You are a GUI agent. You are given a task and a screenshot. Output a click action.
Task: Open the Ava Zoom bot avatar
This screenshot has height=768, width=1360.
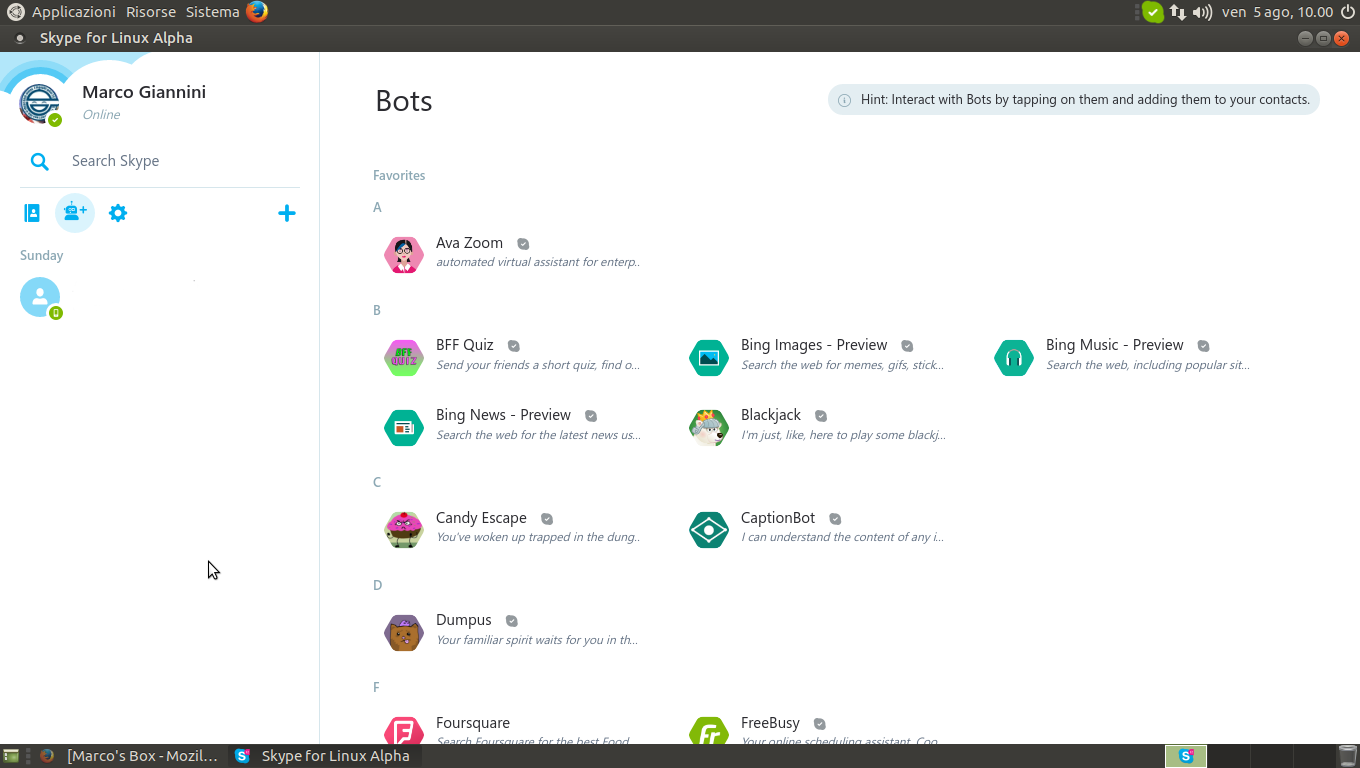coord(404,255)
